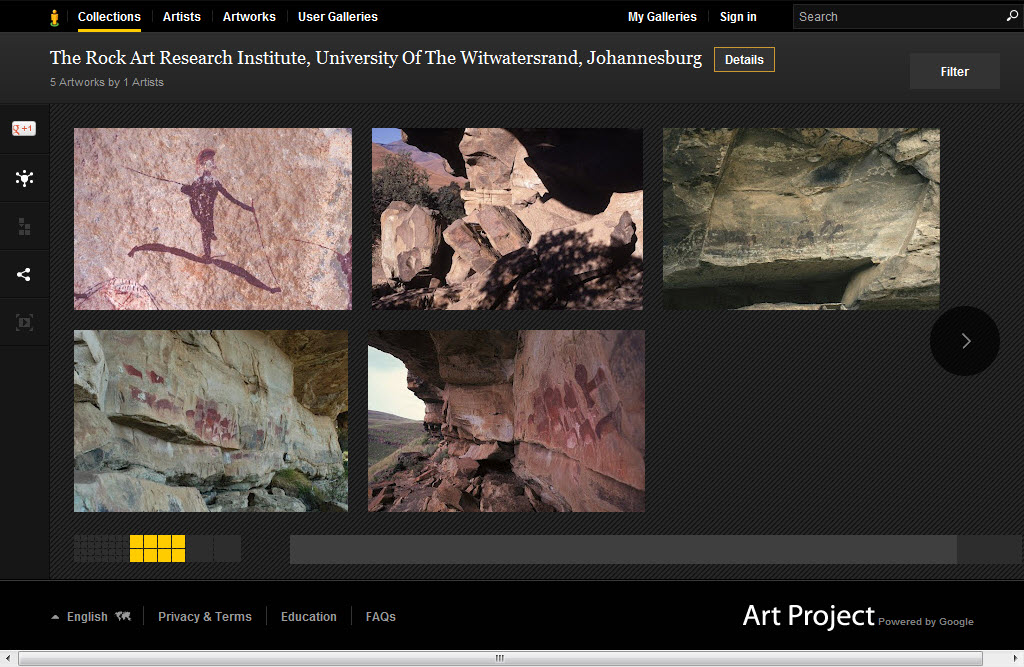Switch to the Artists tab
This screenshot has height=667, width=1024.
pos(182,17)
